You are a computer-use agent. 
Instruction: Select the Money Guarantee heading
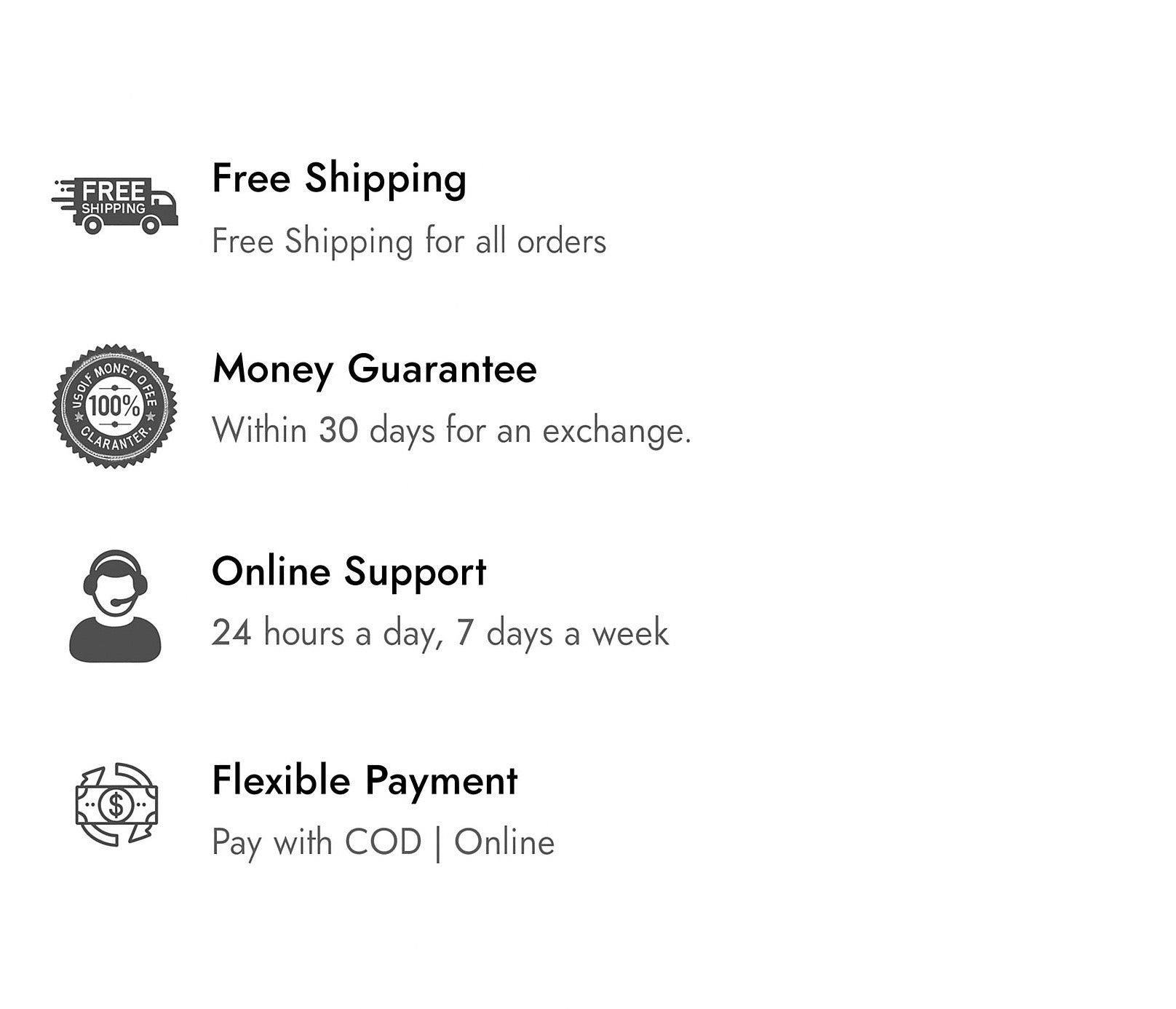(x=375, y=369)
